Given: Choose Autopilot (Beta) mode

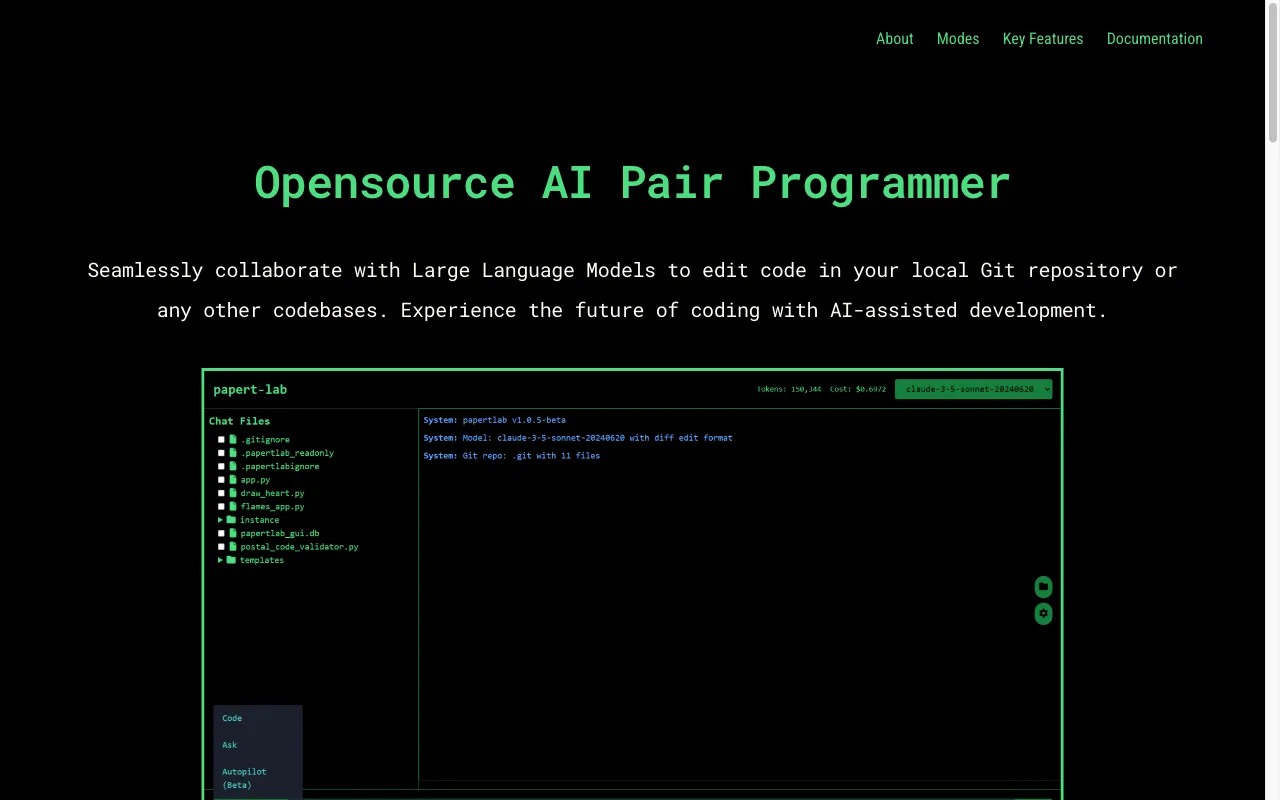Looking at the screenshot, I should tap(244, 778).
